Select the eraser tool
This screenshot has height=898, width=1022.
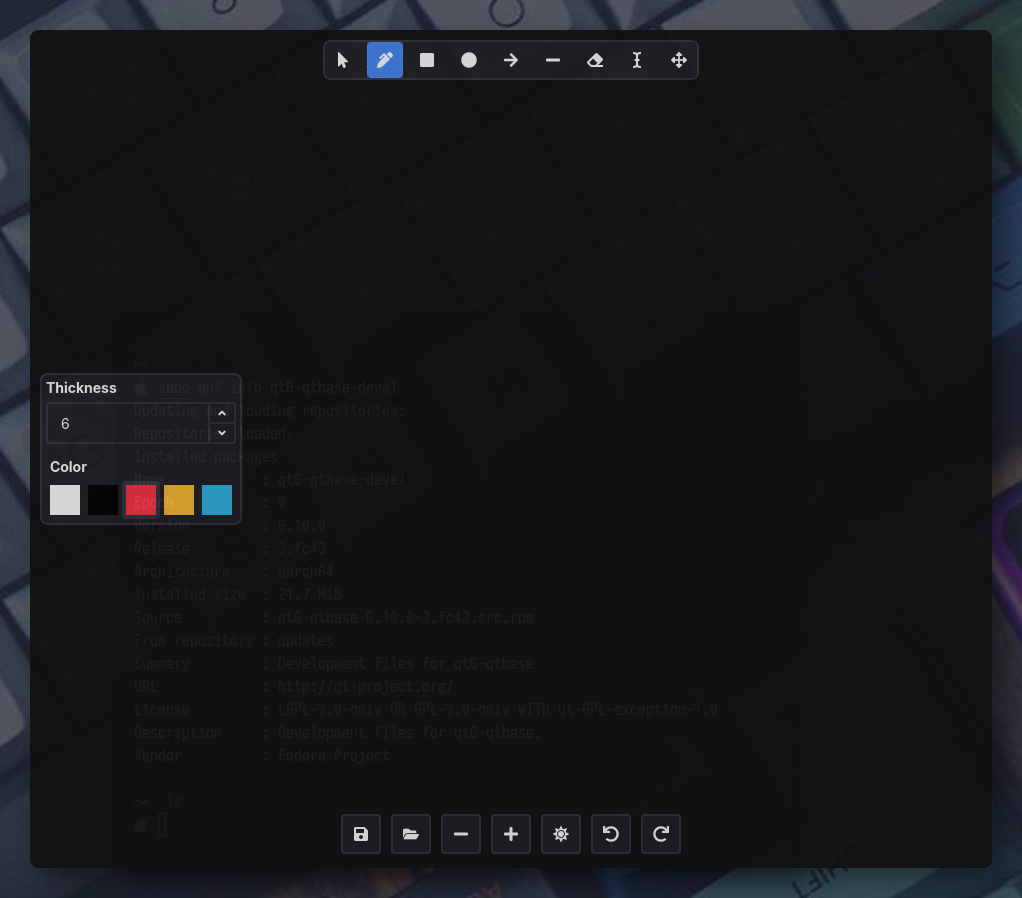[595, 60]
